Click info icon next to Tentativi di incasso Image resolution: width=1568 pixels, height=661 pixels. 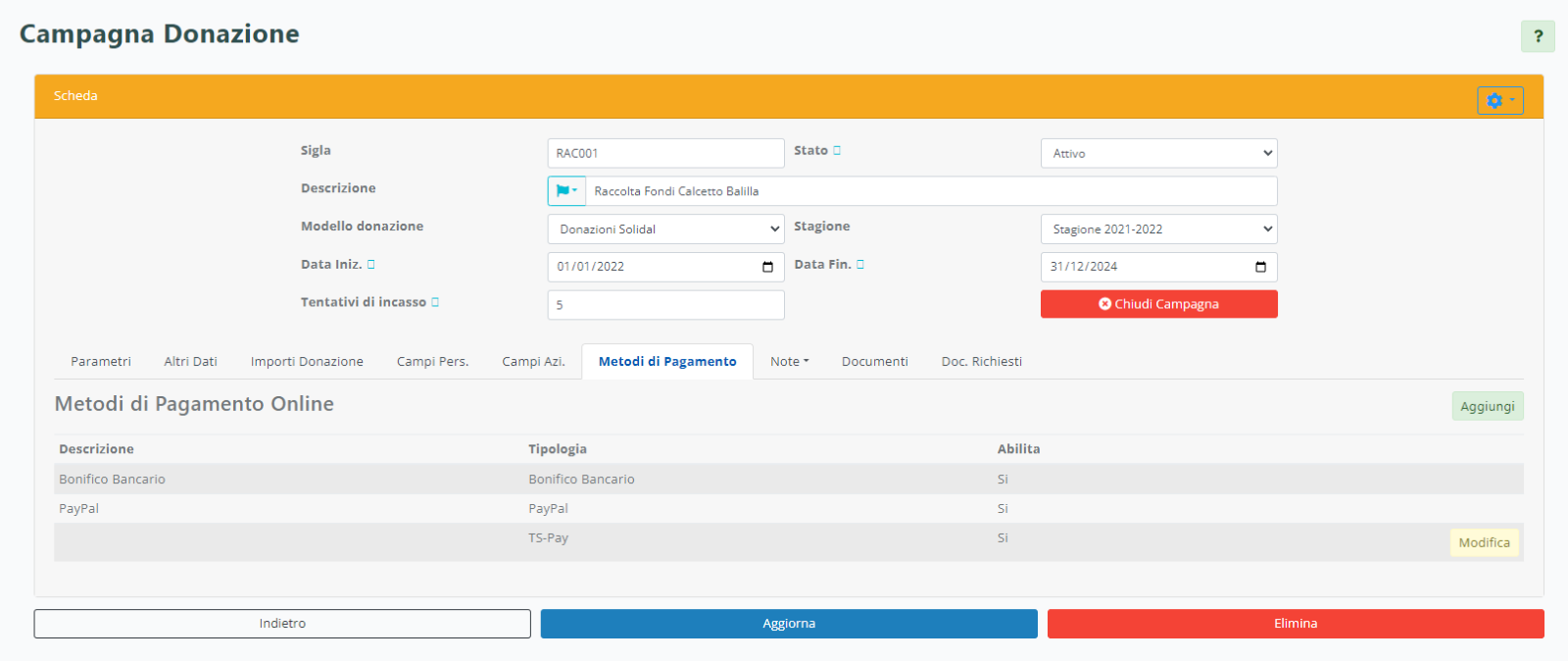[435, 302]
